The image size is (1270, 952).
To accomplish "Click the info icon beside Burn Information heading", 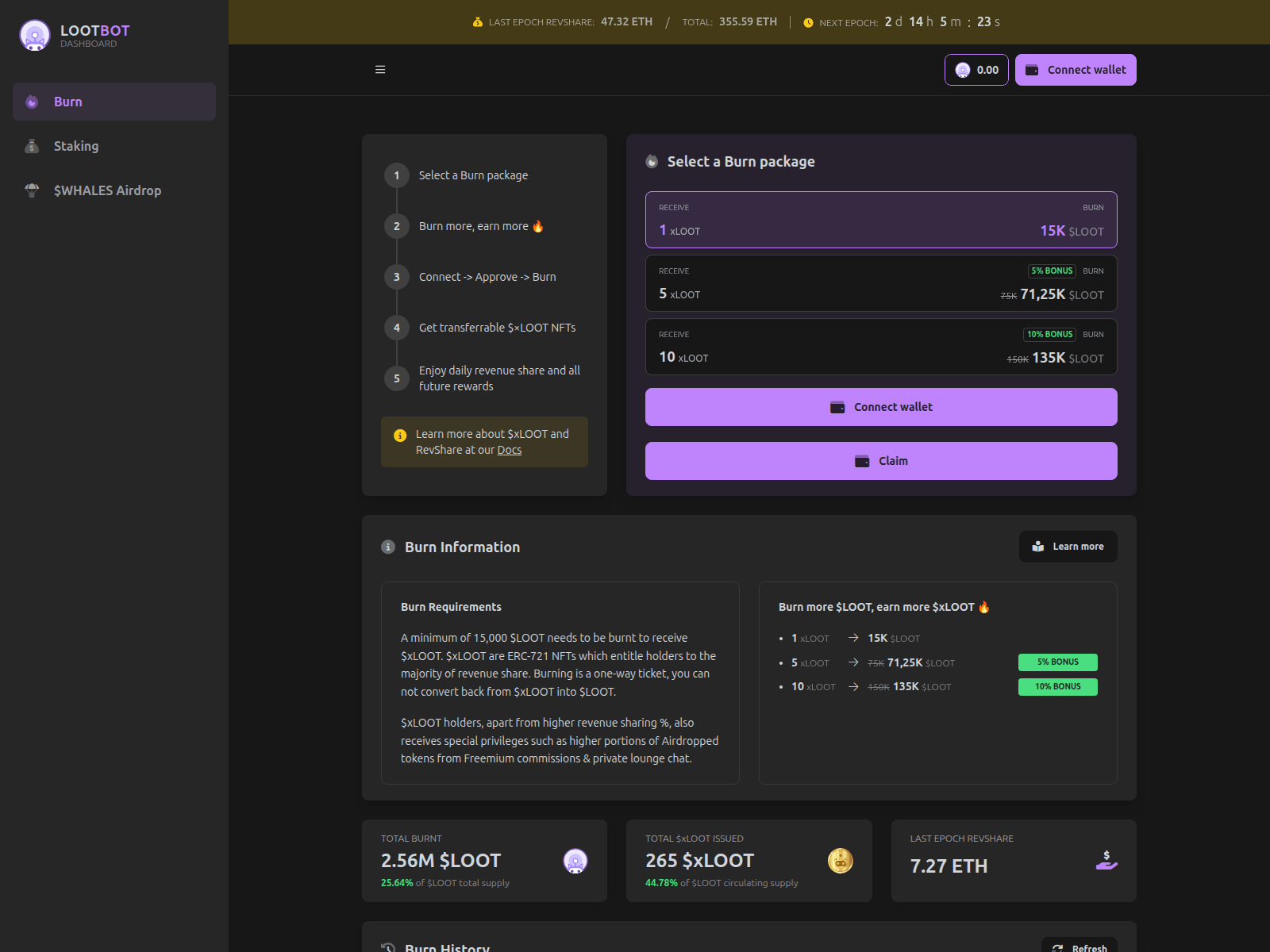I will click(x=387, y=547).
